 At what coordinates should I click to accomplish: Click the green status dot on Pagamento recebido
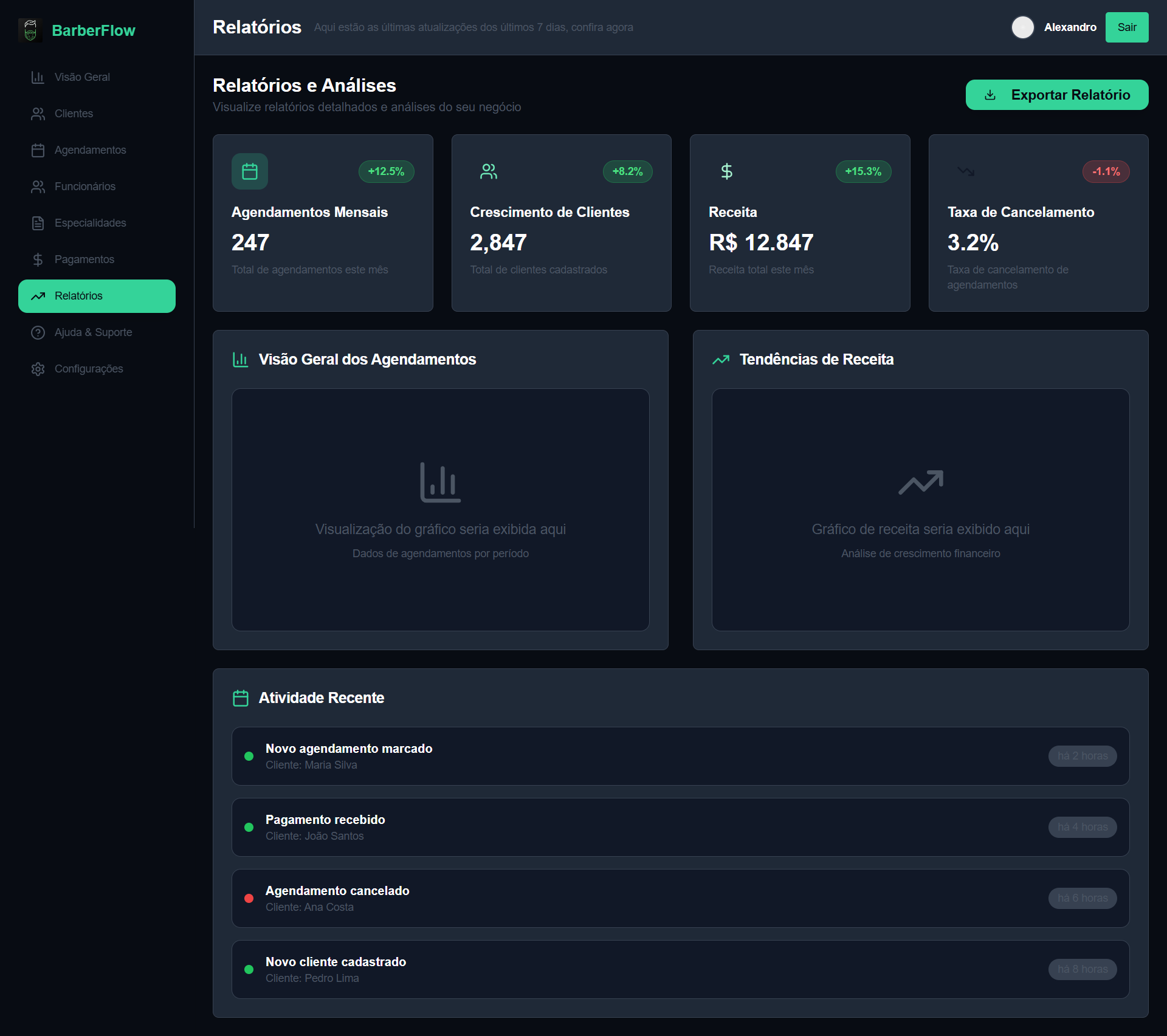pos(248,828)
